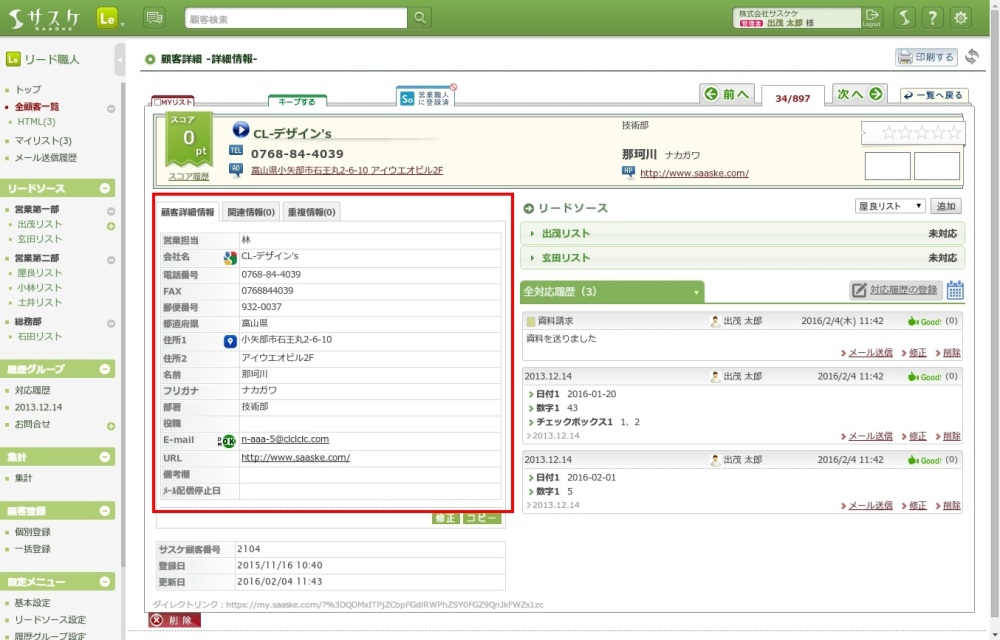The image size is (1000, 640).
Task: Expand the 玄田リスト lead source row
Action: (742, 258)
